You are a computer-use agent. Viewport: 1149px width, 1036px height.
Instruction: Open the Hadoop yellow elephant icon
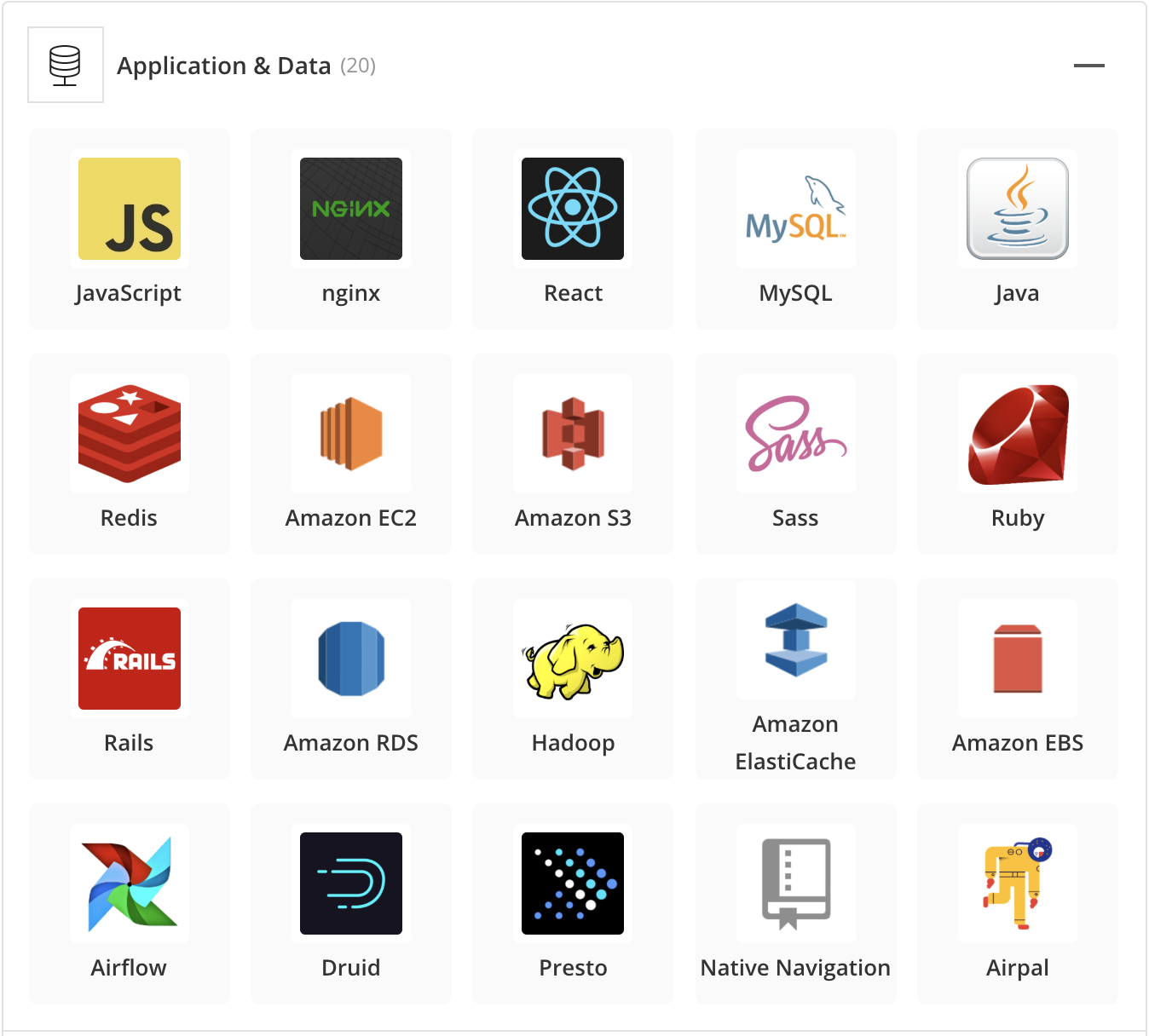573,662
